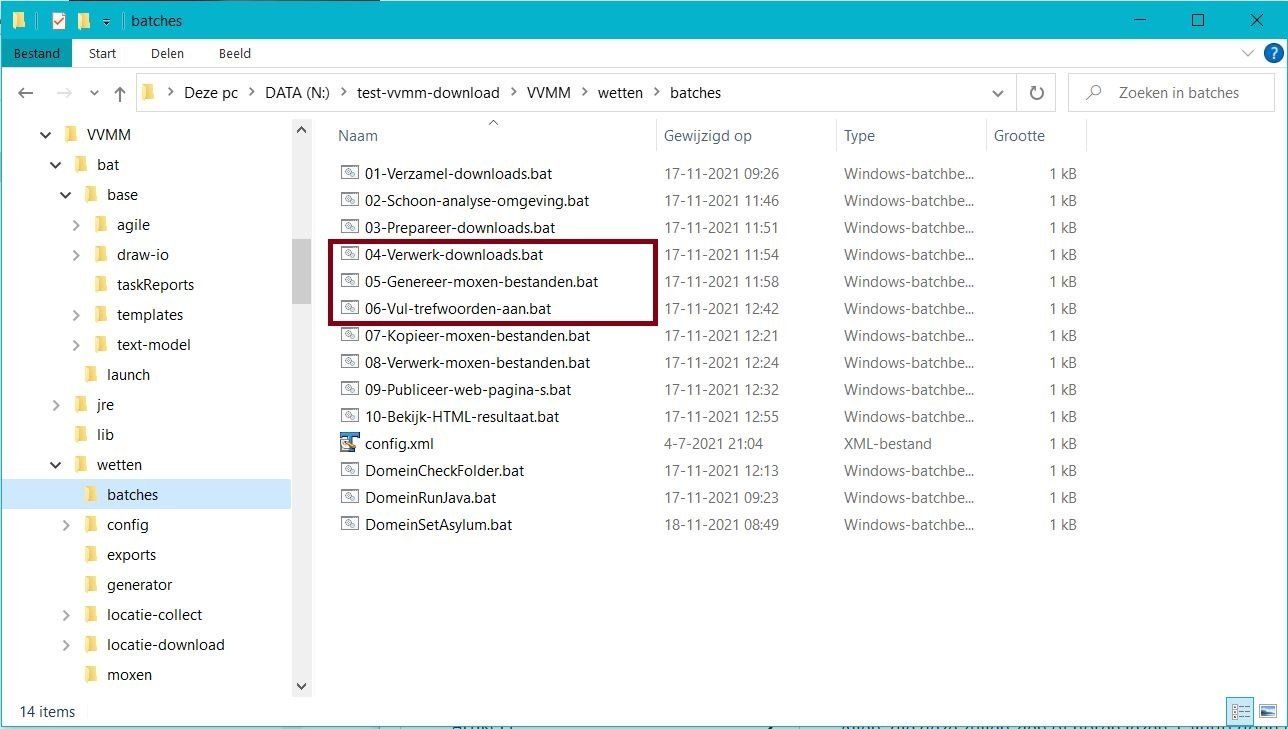Sort by the Grootte column header
Image resolution: width=1288 pixels, height=729 pixels.
pyautogui.click(x=1019, y=136)
